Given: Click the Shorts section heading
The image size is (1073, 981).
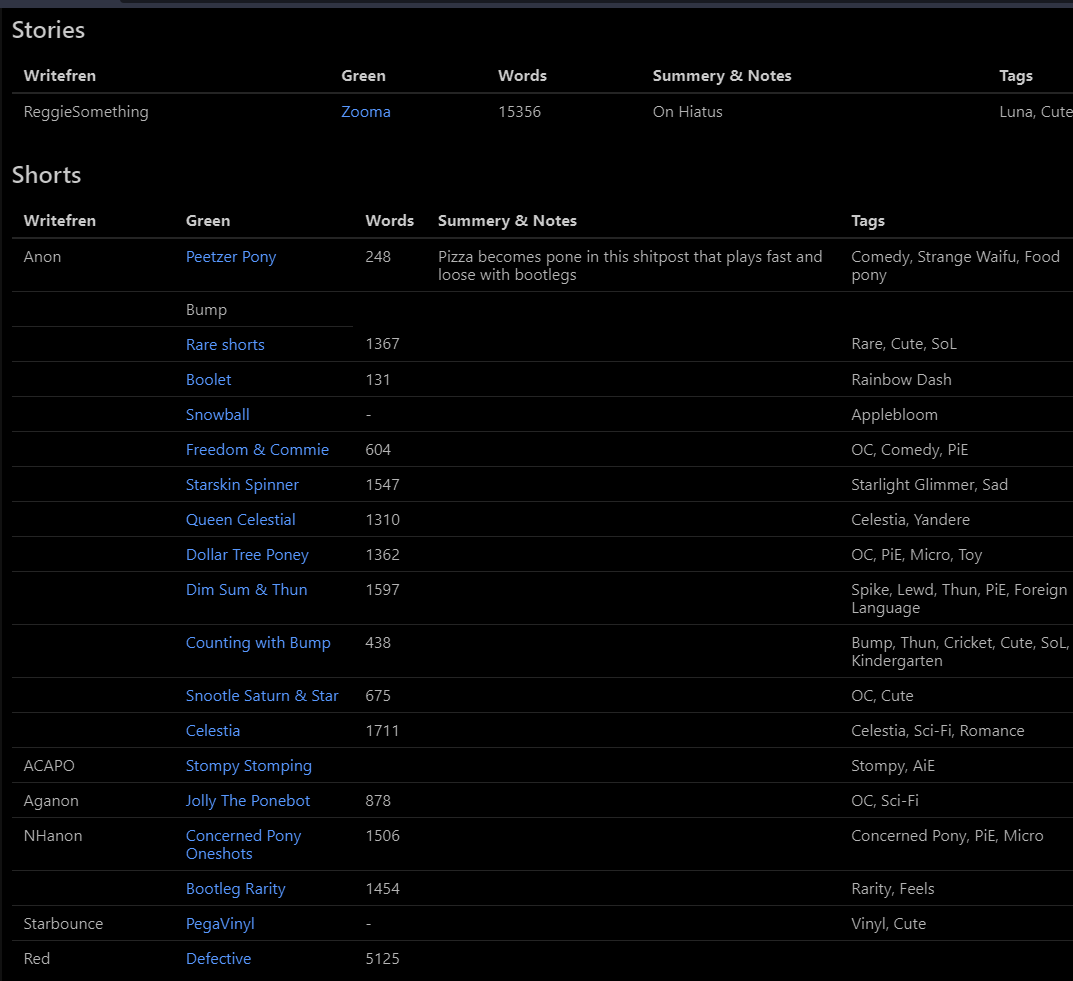Looking at the screenshot, I should click(x=47, y=175).
